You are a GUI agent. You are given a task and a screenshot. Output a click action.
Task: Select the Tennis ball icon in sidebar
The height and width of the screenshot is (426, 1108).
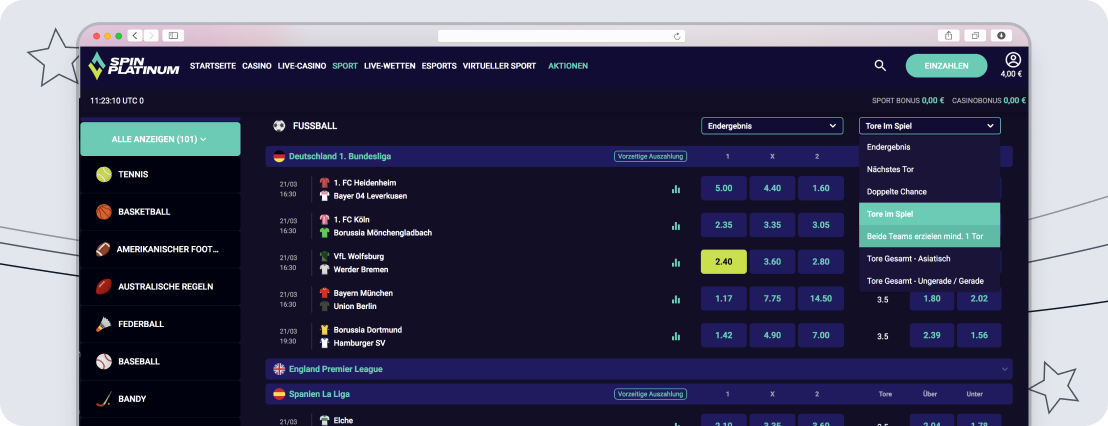coord(104,174)
